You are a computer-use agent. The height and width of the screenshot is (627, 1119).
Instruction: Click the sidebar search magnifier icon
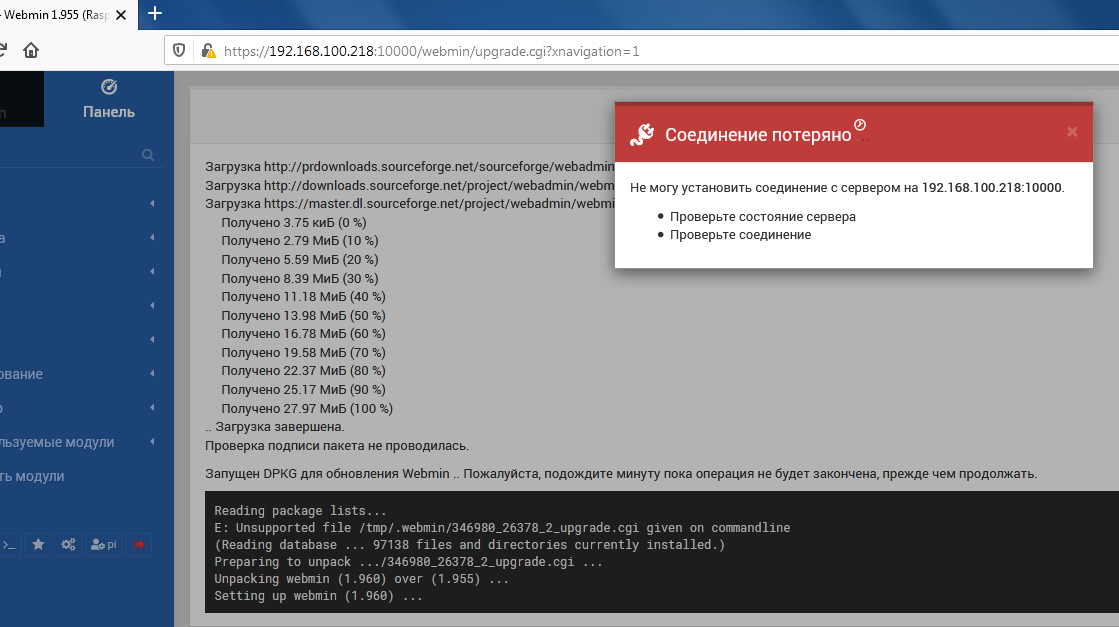click(148, 155)
